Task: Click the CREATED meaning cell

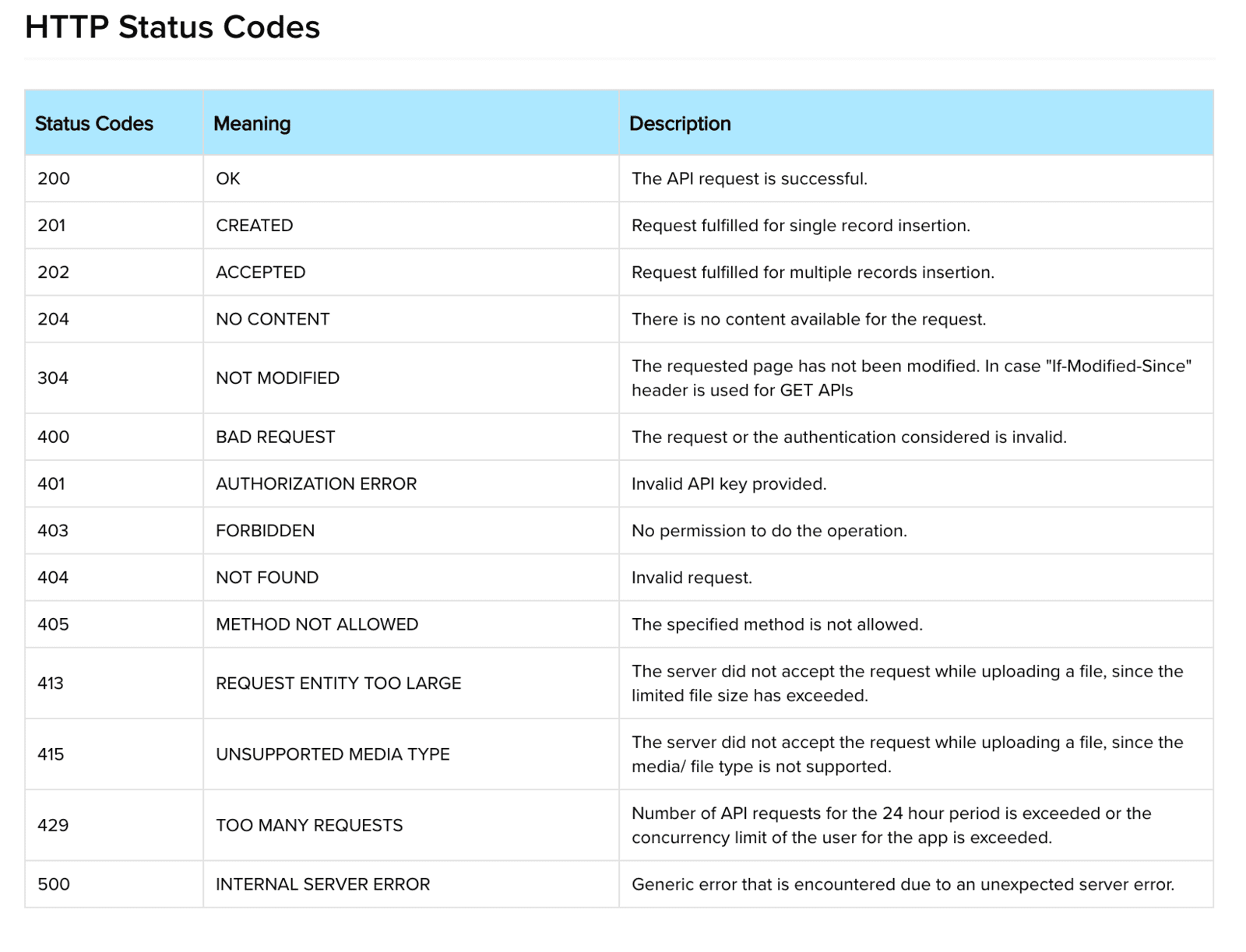Action: [255, 226]
